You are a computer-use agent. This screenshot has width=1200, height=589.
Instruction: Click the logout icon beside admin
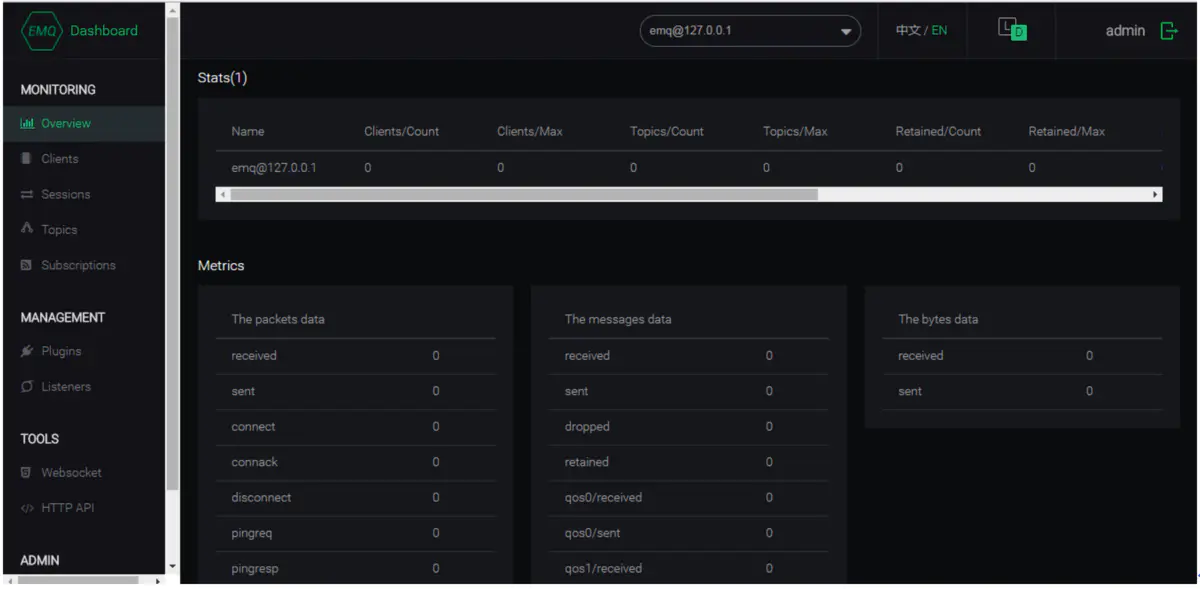click(1168, 31)
